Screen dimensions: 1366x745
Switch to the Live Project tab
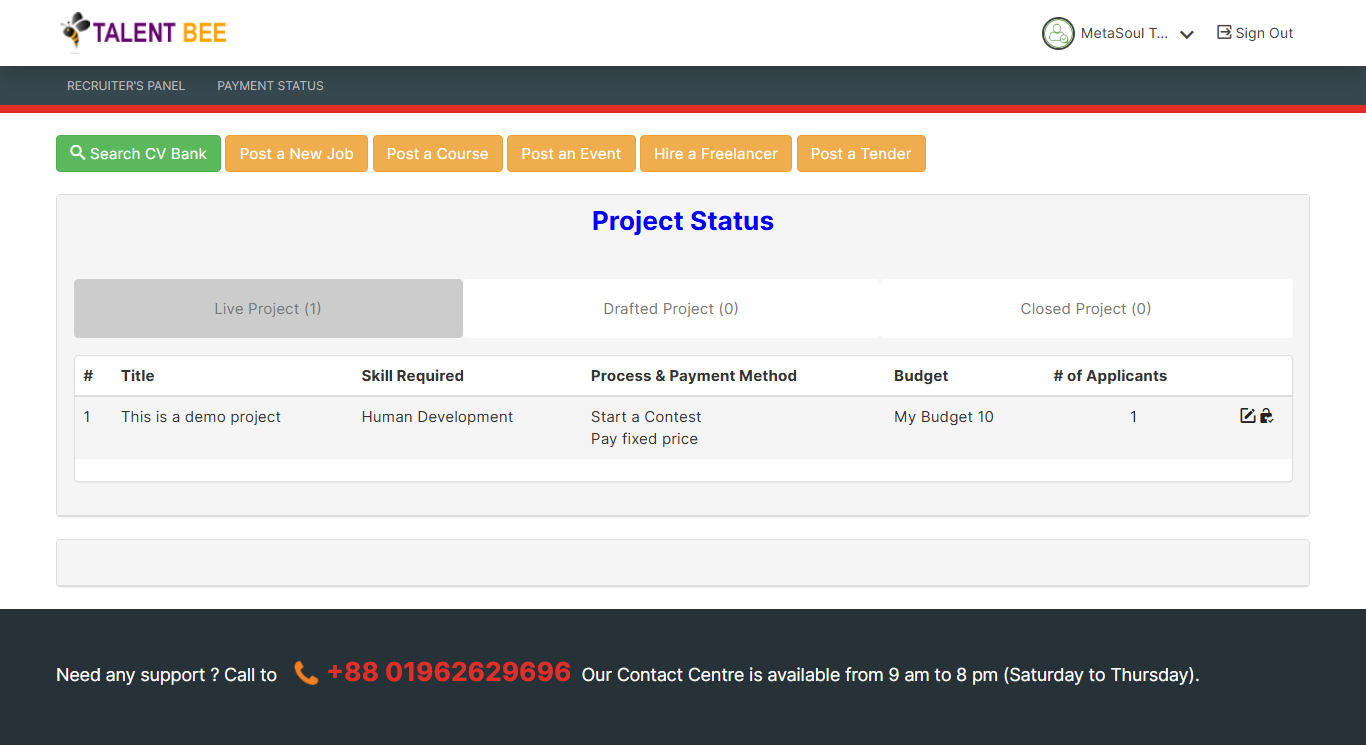click(x=268, y=309)
